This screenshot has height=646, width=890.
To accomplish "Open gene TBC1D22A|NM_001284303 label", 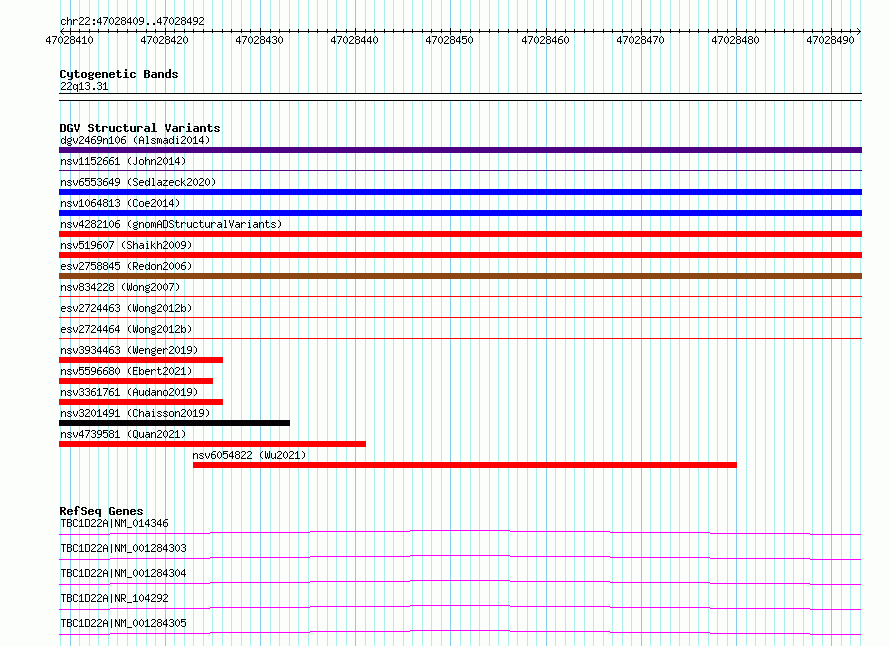I will pos(123,548).
